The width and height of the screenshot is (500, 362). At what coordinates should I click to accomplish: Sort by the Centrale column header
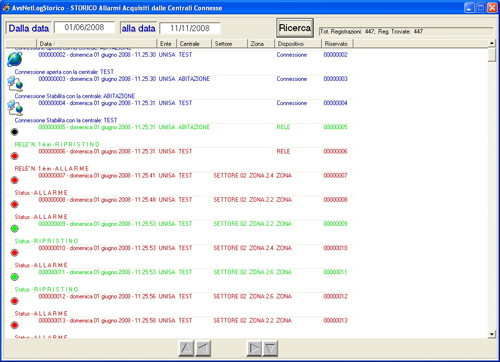(194, 44)
